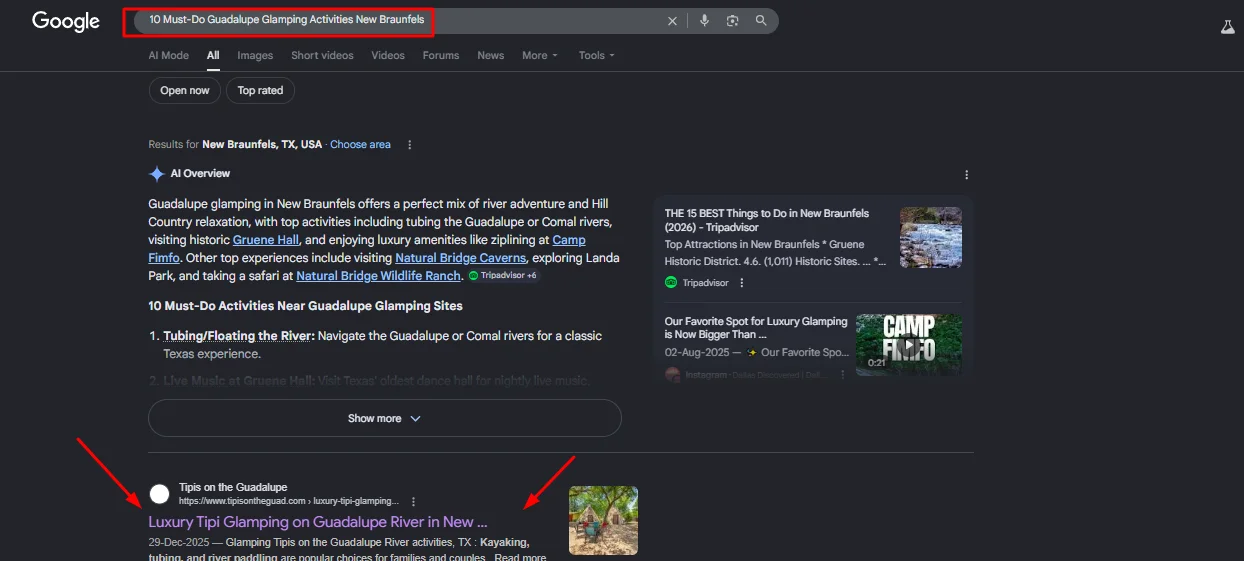This screenshot has height=561, width=1244.
Task: Click the magnifying glass search icon
Action: pos(761,21)
